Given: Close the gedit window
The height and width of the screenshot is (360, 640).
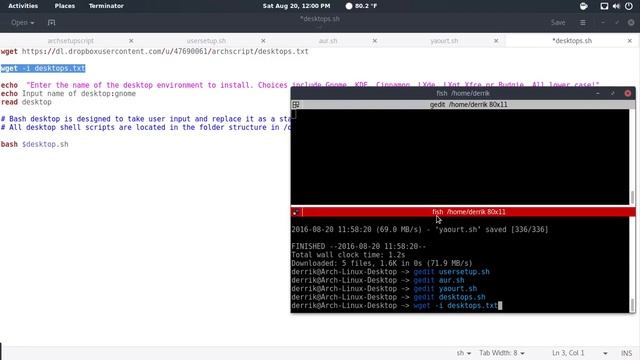Looking at the screenshot, I should point(631,23).
